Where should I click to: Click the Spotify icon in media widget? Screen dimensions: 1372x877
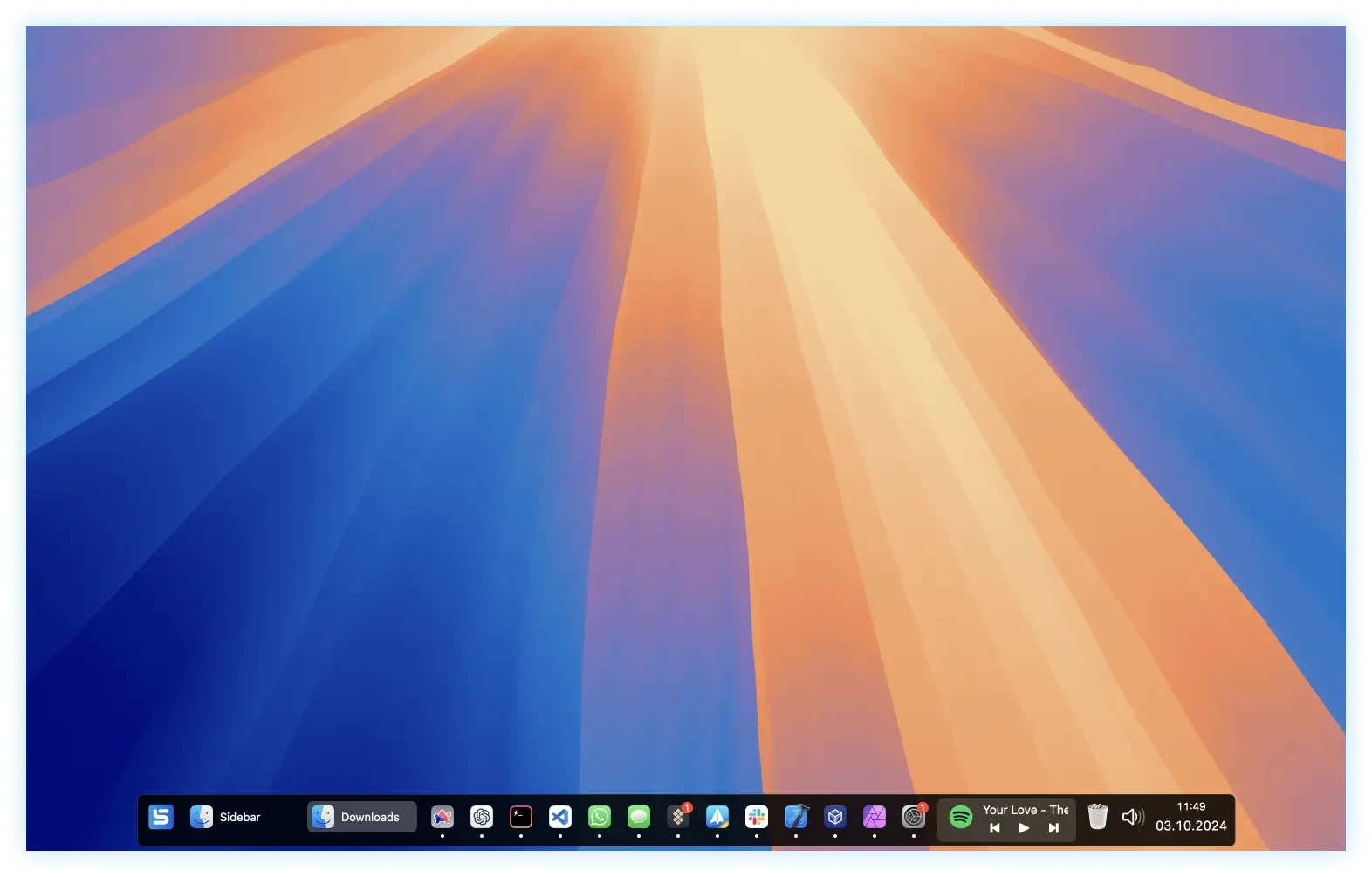click(961, 817)
